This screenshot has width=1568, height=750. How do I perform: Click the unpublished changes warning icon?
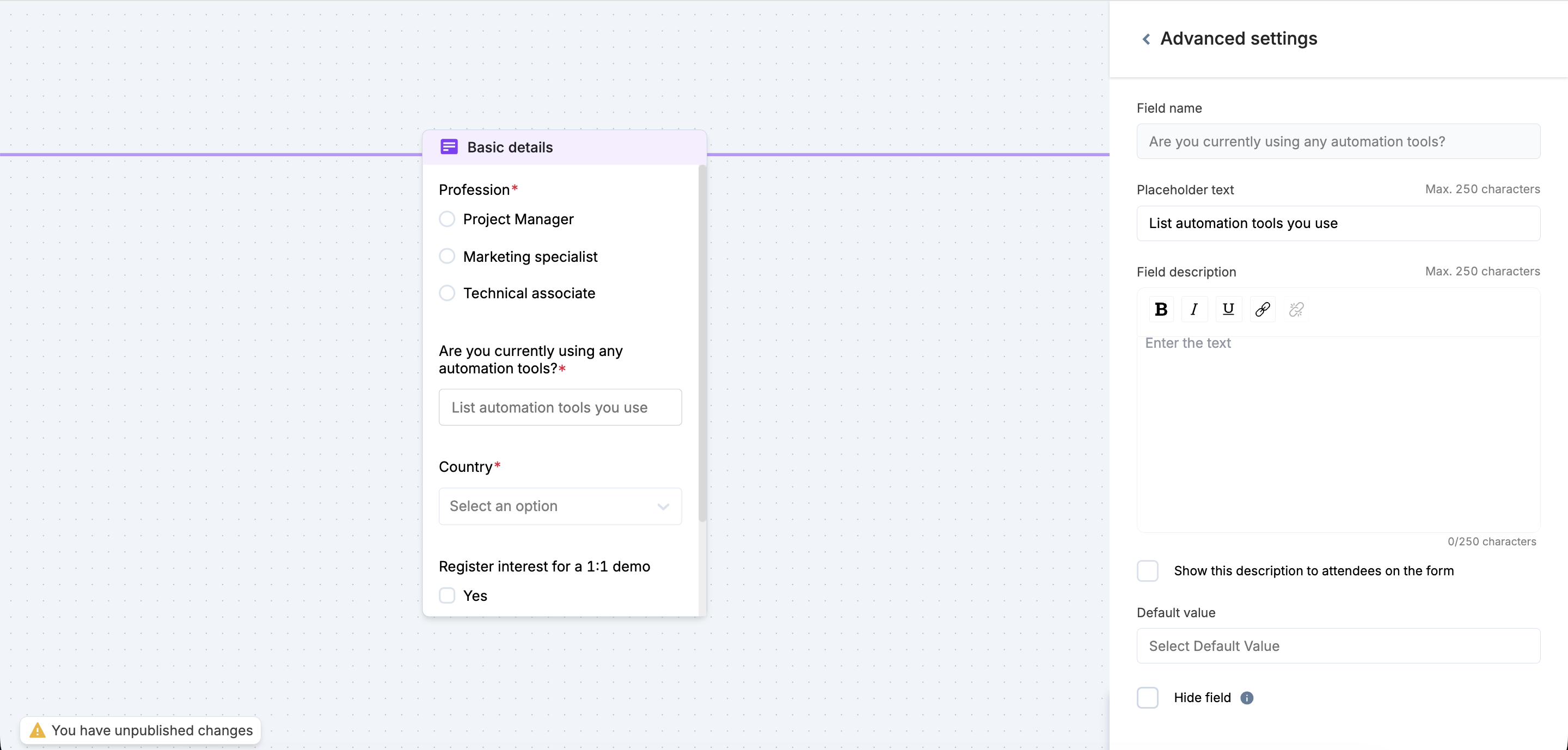[x=37, y=730]
